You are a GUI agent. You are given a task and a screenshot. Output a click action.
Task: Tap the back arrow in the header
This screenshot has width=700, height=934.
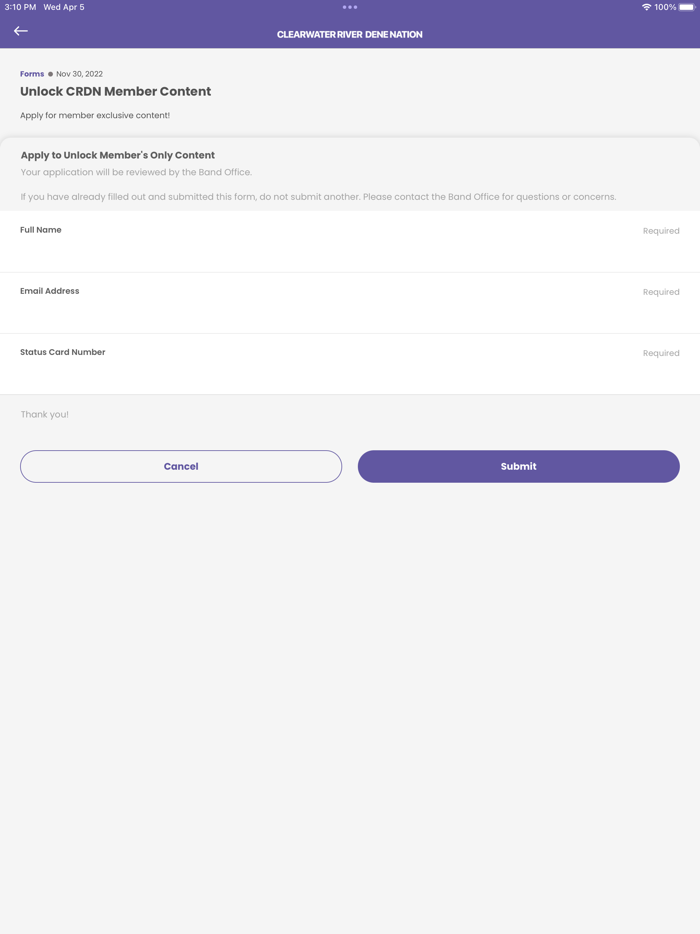pos(21,31)
